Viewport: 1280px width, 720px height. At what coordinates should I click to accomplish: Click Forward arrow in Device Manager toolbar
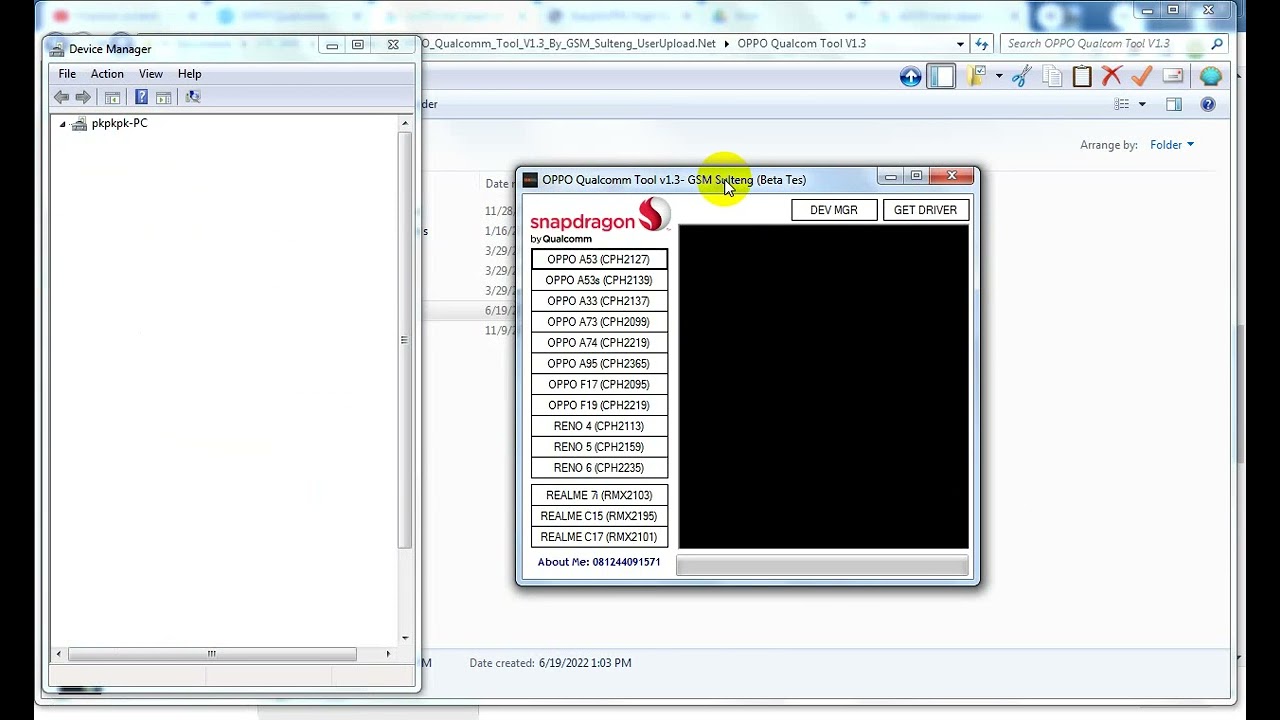pyautogui.click(x=83, y=97)
